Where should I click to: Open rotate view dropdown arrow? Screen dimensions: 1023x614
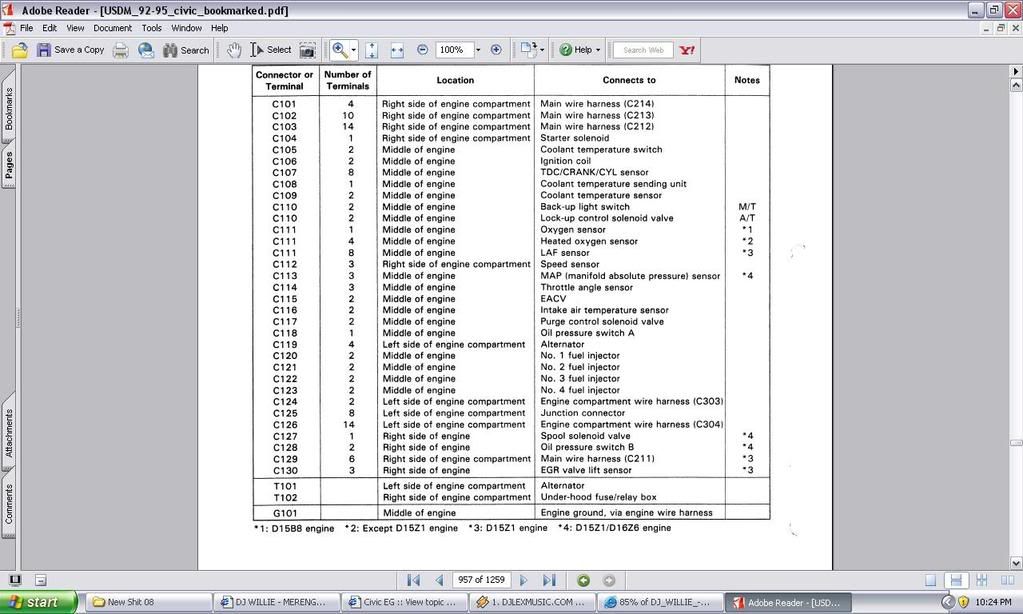pyautogui.click(x=542, y=50)
